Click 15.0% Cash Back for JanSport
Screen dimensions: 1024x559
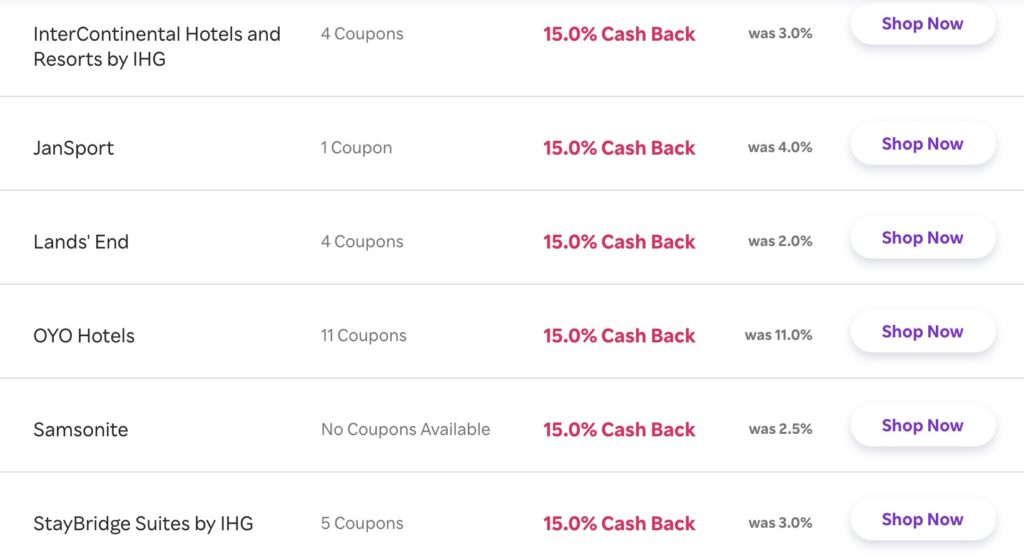point(619,148)
